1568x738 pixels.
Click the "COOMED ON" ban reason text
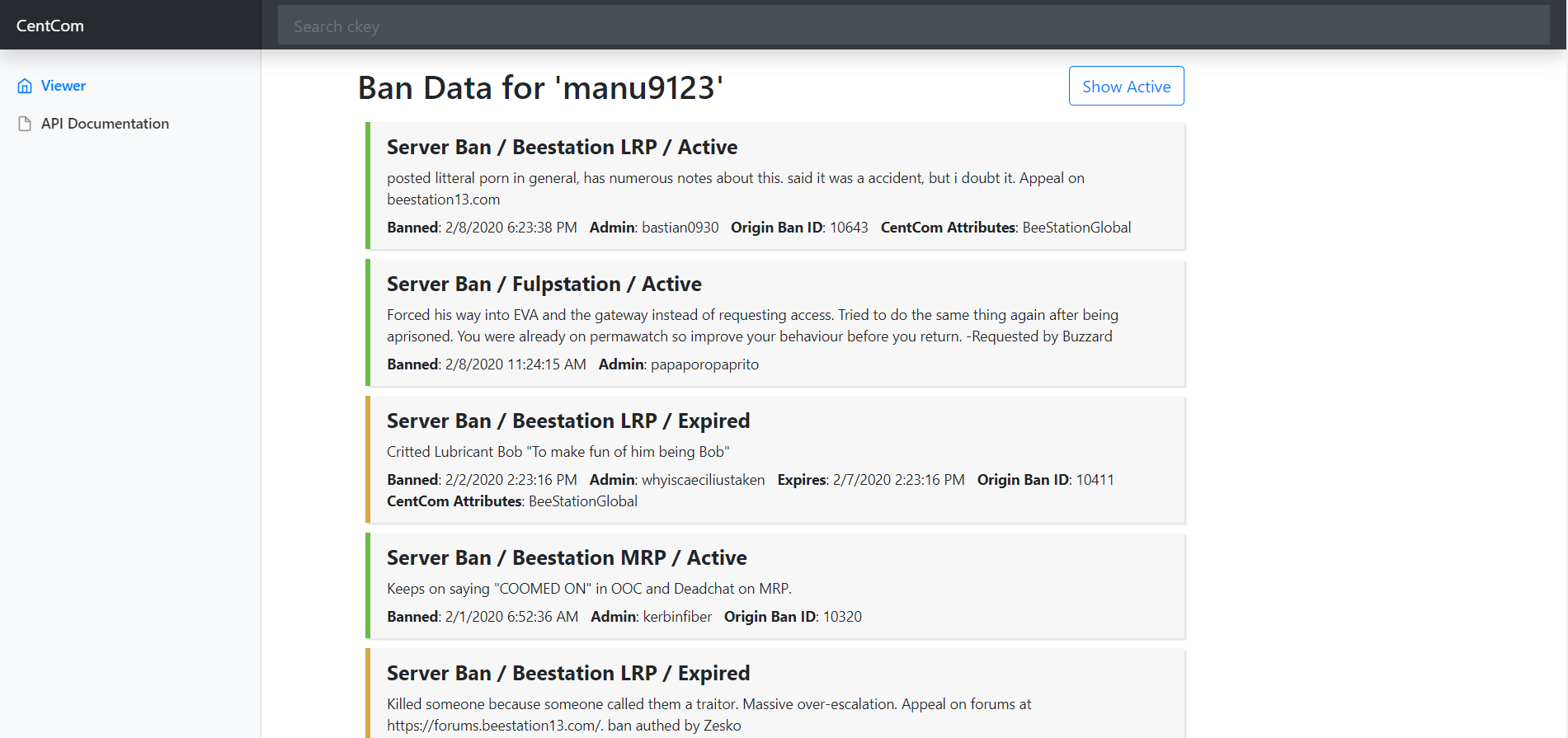[589, 589]
